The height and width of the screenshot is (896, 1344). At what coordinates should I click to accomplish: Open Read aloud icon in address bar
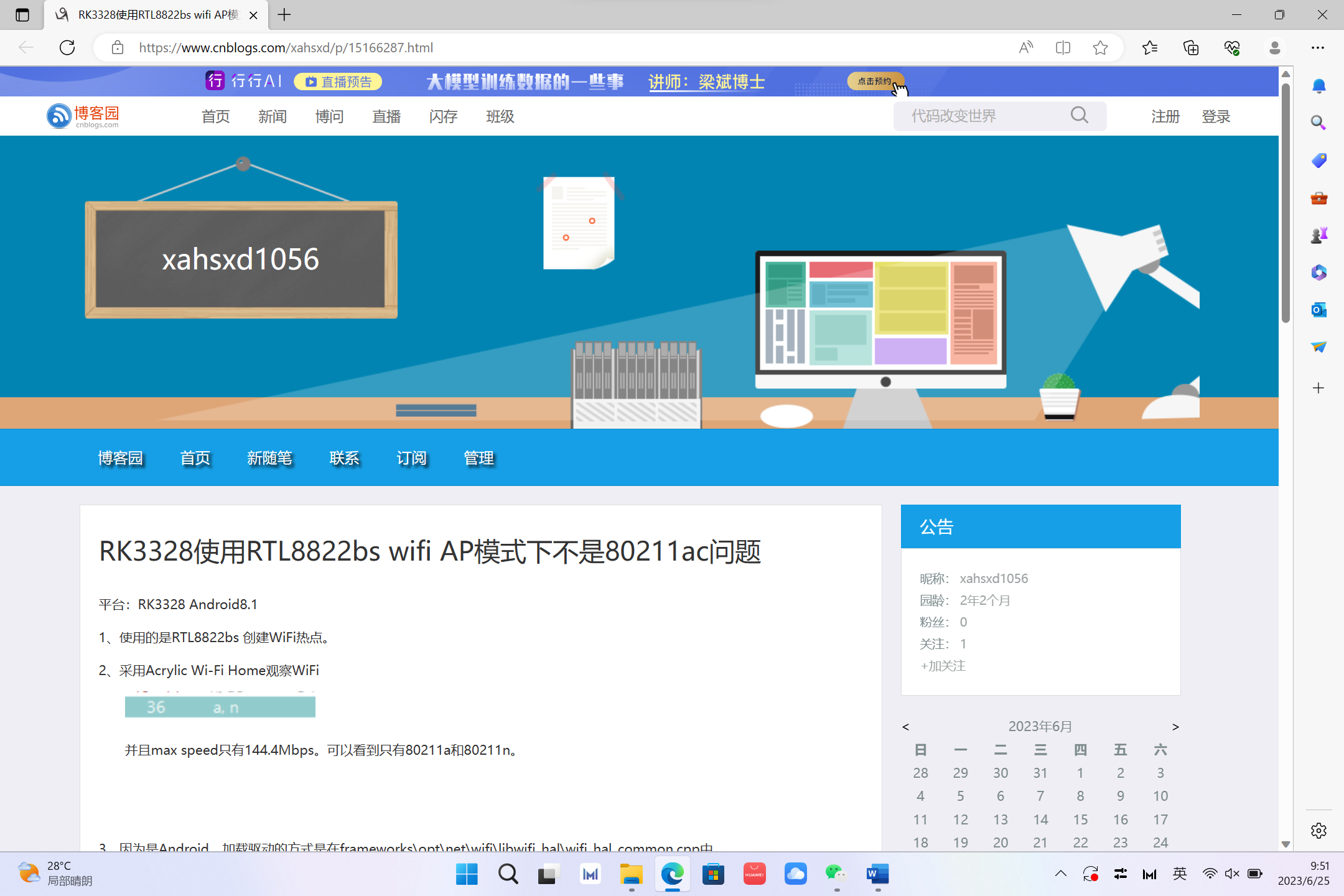pos(1025,47)
